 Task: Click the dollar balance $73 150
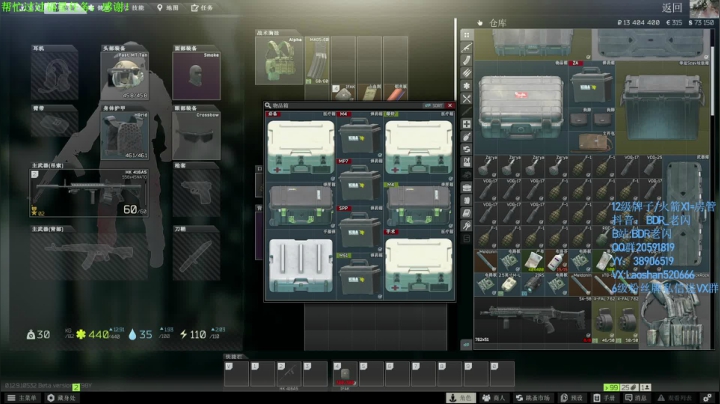click(701, 22)
